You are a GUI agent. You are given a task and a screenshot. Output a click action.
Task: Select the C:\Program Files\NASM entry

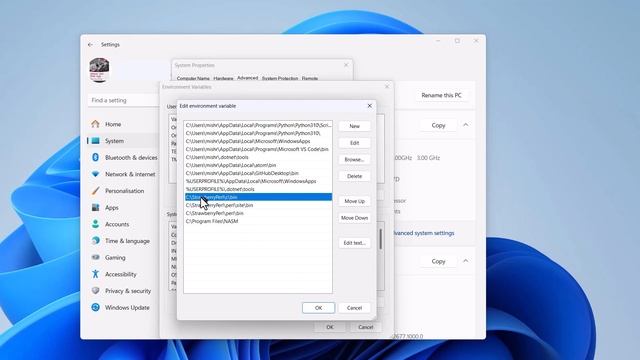(258, 221)
